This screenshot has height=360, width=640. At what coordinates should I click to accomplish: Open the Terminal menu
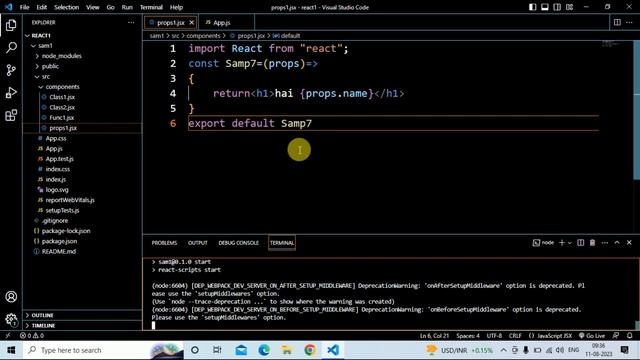click(151, 7)
